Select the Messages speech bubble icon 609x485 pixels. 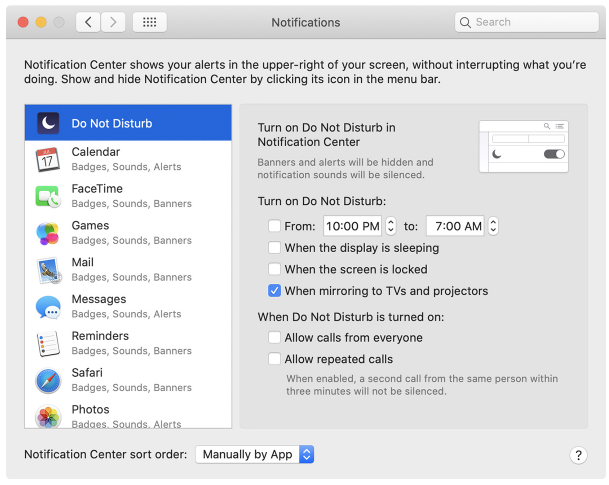click(48, 307)
